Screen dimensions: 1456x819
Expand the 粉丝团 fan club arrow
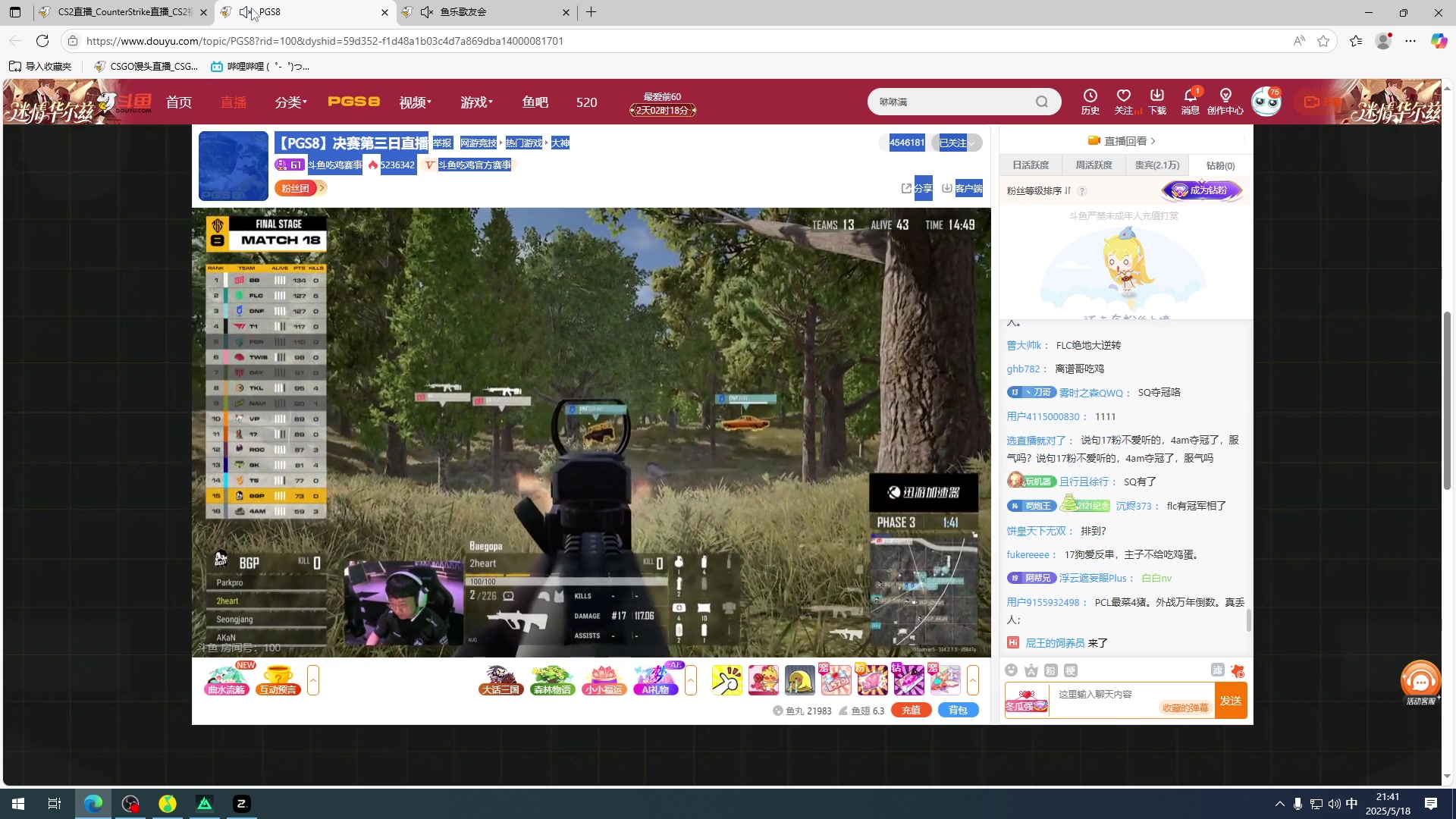coord(322,188)
